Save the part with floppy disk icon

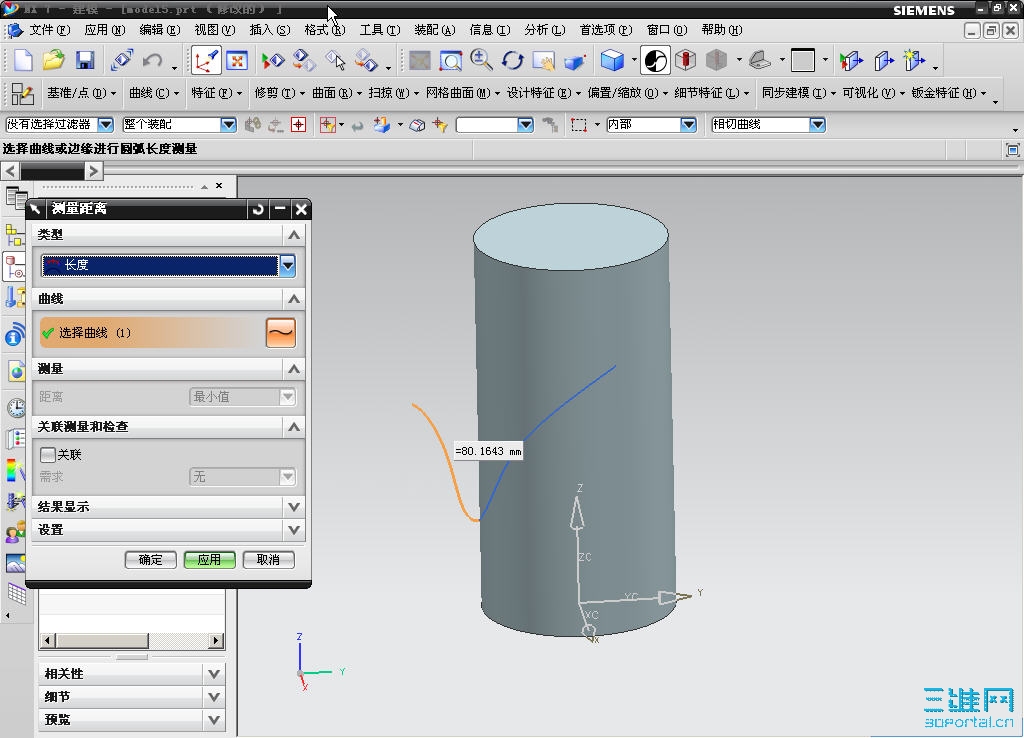coord(85,61)
